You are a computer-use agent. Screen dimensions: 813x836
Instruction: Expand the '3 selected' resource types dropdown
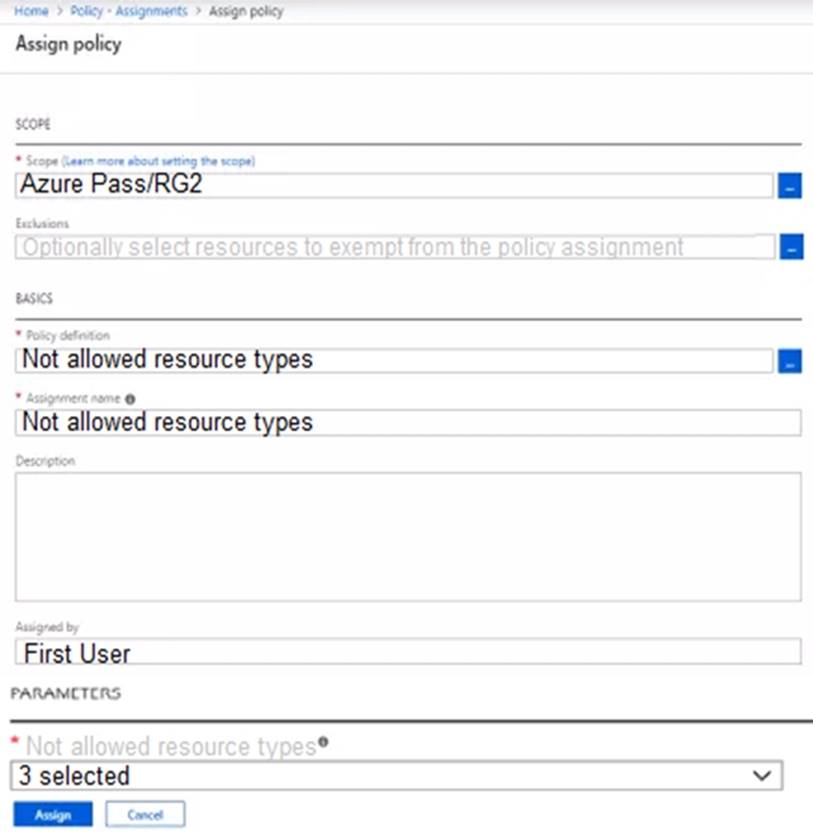pyautogui.click(x=395, y=776)
